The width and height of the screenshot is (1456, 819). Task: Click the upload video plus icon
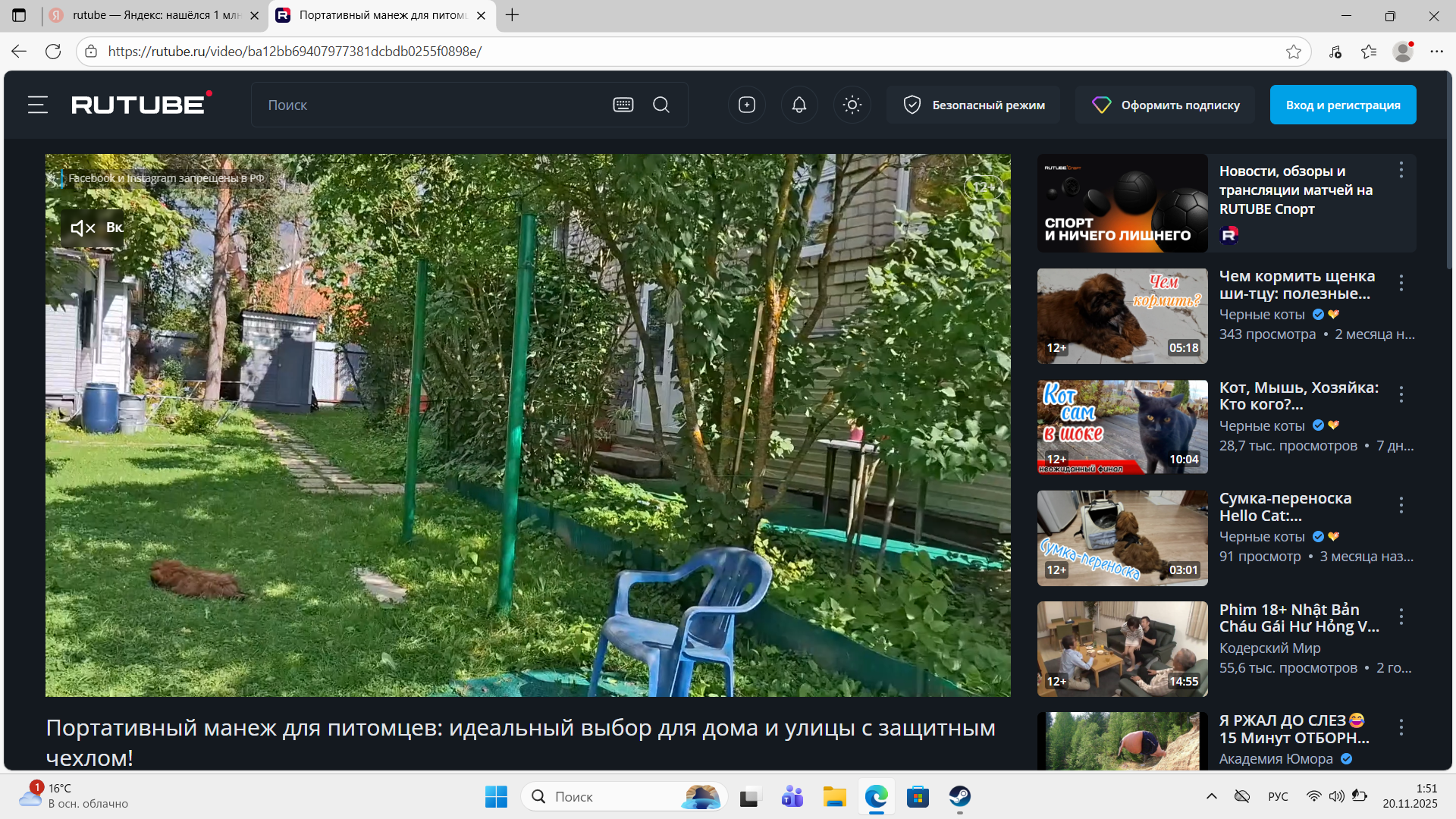click(747, 105)
